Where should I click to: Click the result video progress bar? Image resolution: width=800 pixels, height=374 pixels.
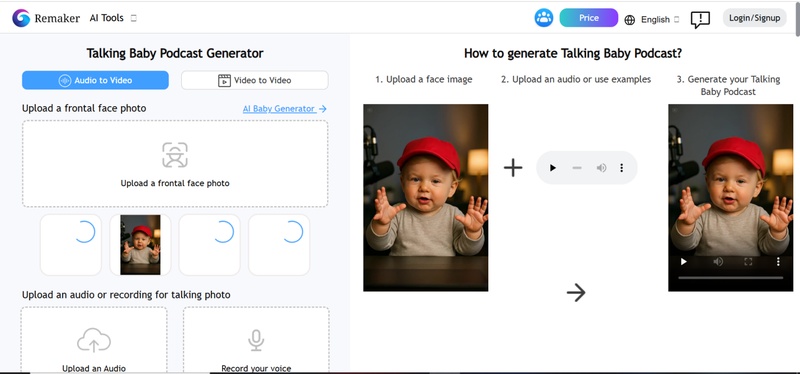point(731,278)
